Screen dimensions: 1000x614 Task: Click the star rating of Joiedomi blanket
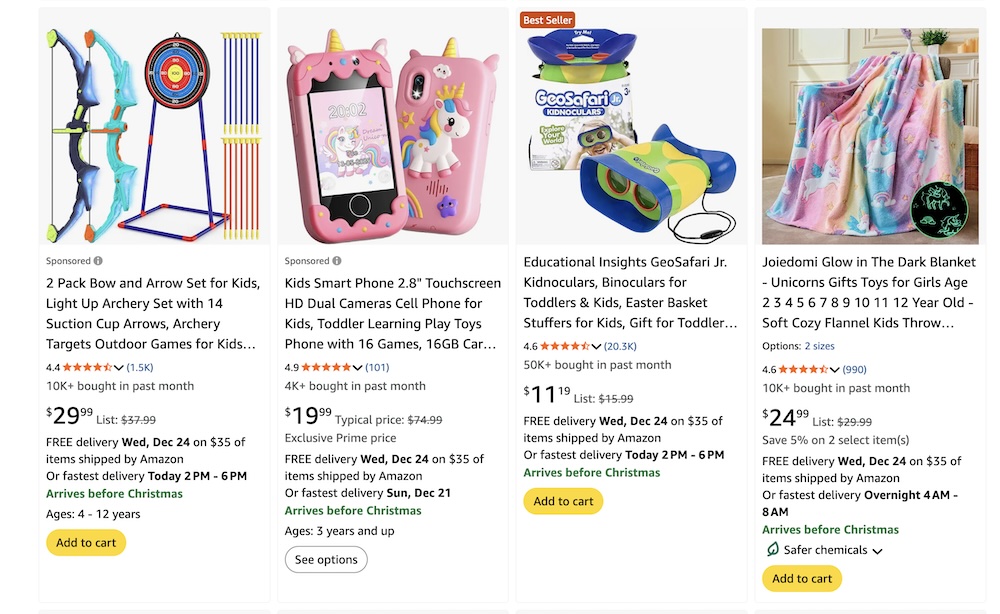coord(803,369)
